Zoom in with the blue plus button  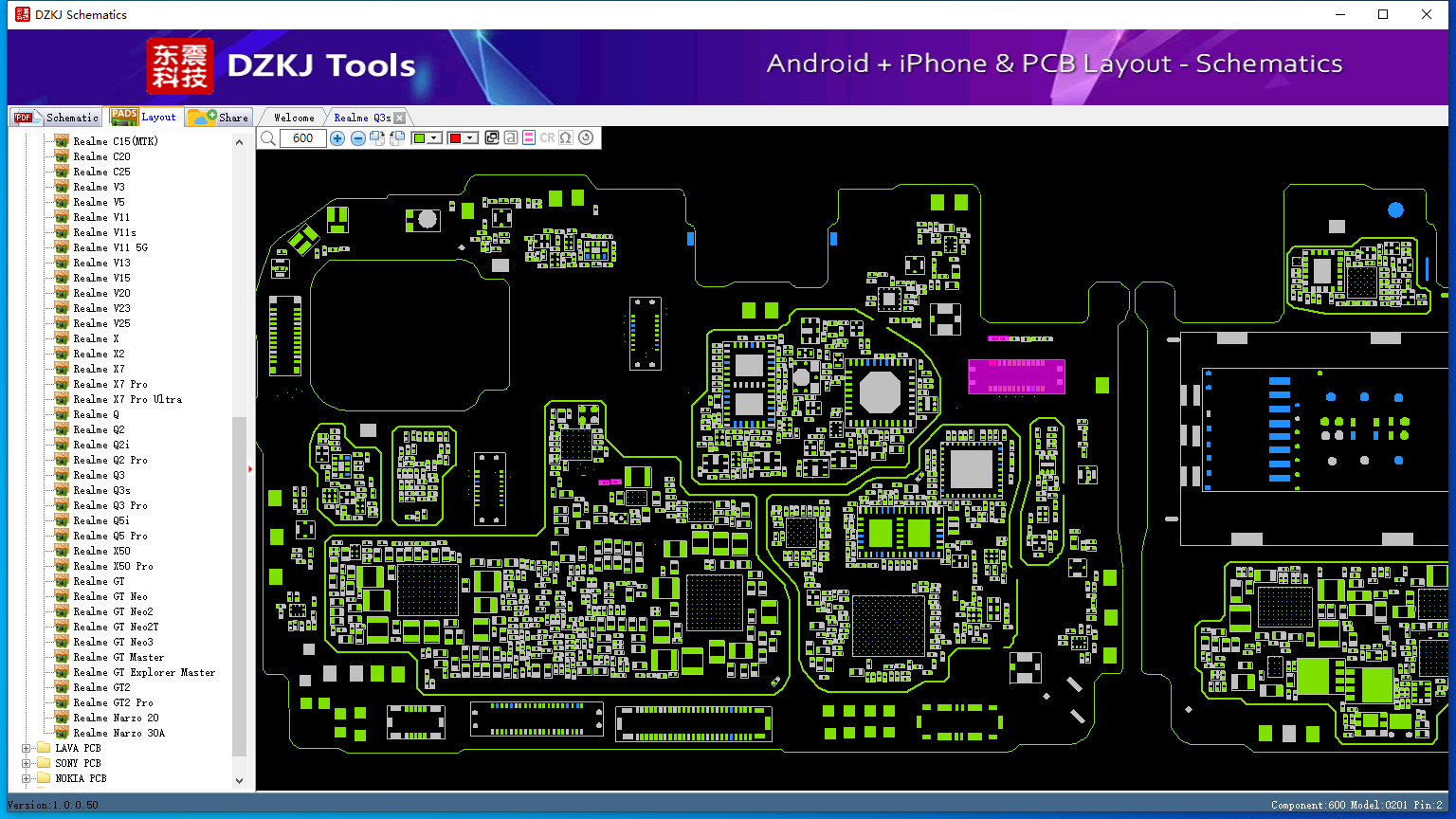point(337,138)
